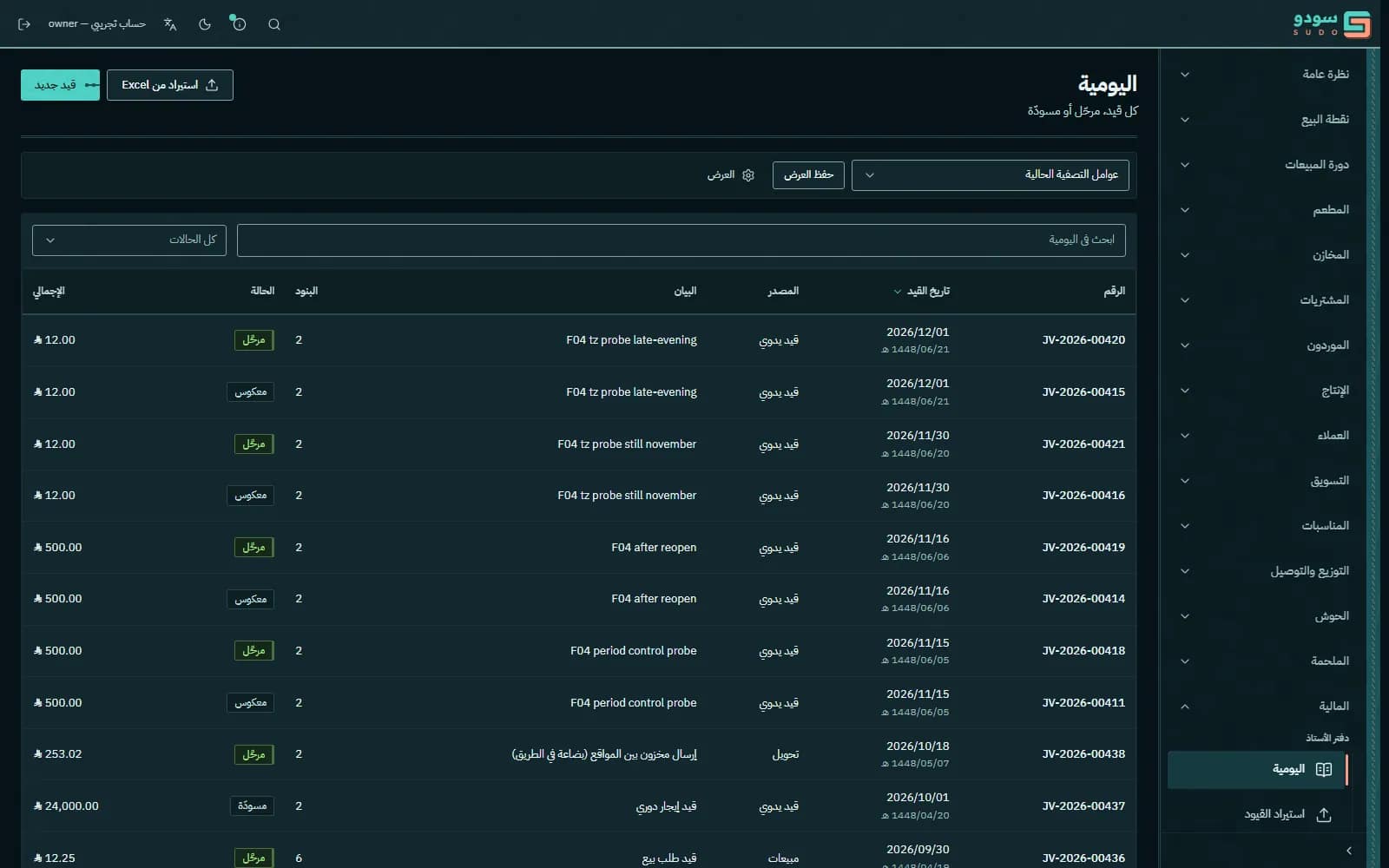Open the info notifications icon
This screenshot has width=1389, height=868.
pyautogui.click(x=239, y=24)
